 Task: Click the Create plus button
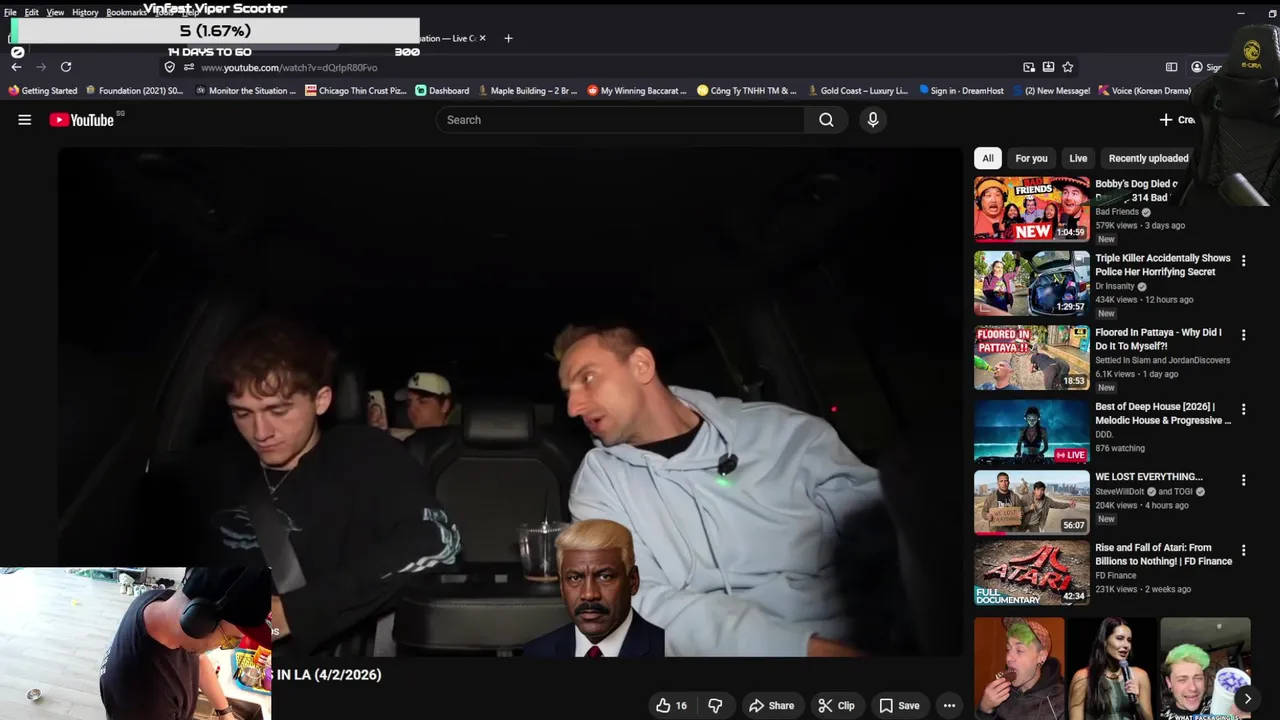tap(1177, 120)
